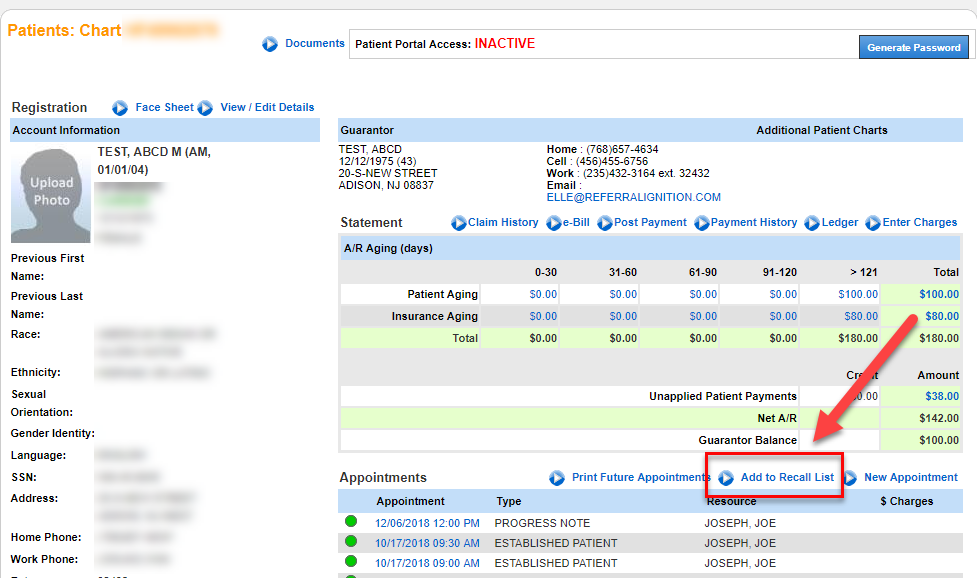Click the Post Payment arrow icon
This screenshot has width=977, height=578.
(605, 223)
